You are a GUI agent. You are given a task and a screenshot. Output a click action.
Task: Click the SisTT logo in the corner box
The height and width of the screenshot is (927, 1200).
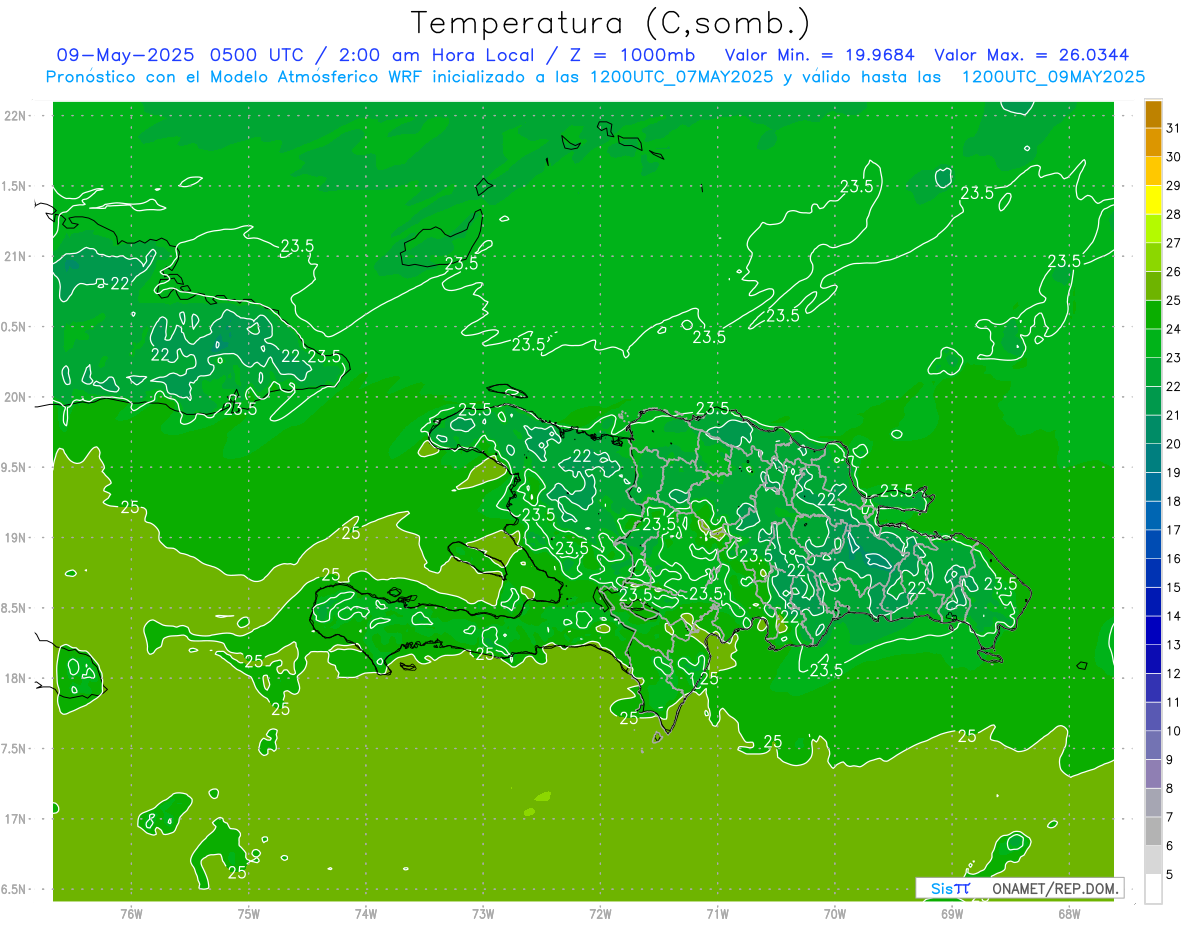(x=950, y=888)
